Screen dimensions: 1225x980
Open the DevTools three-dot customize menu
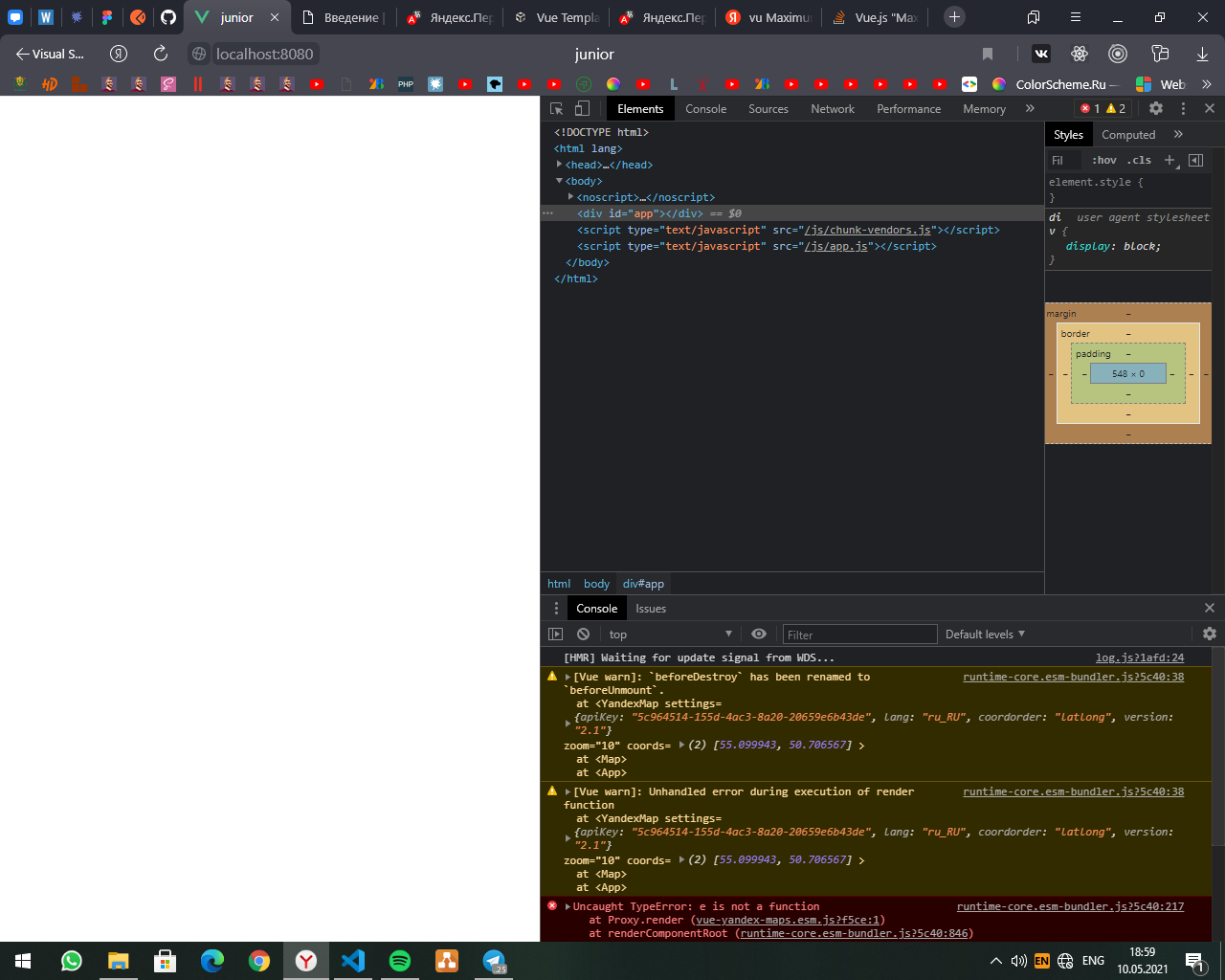click(x=1183, y=109)
